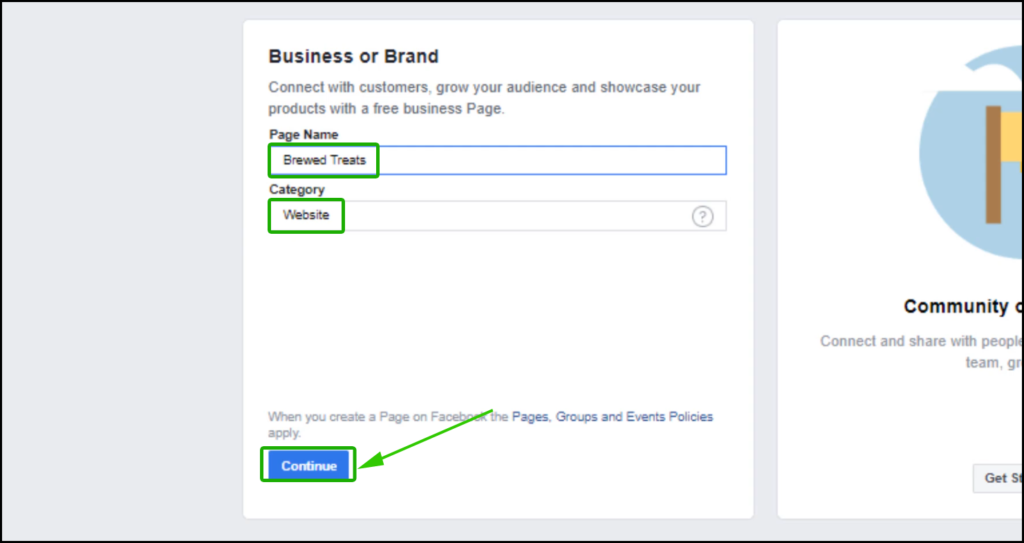Click the brown flagpole in the illustration
The width and height of the screenshot is (1024, 543).
[993, 165]
